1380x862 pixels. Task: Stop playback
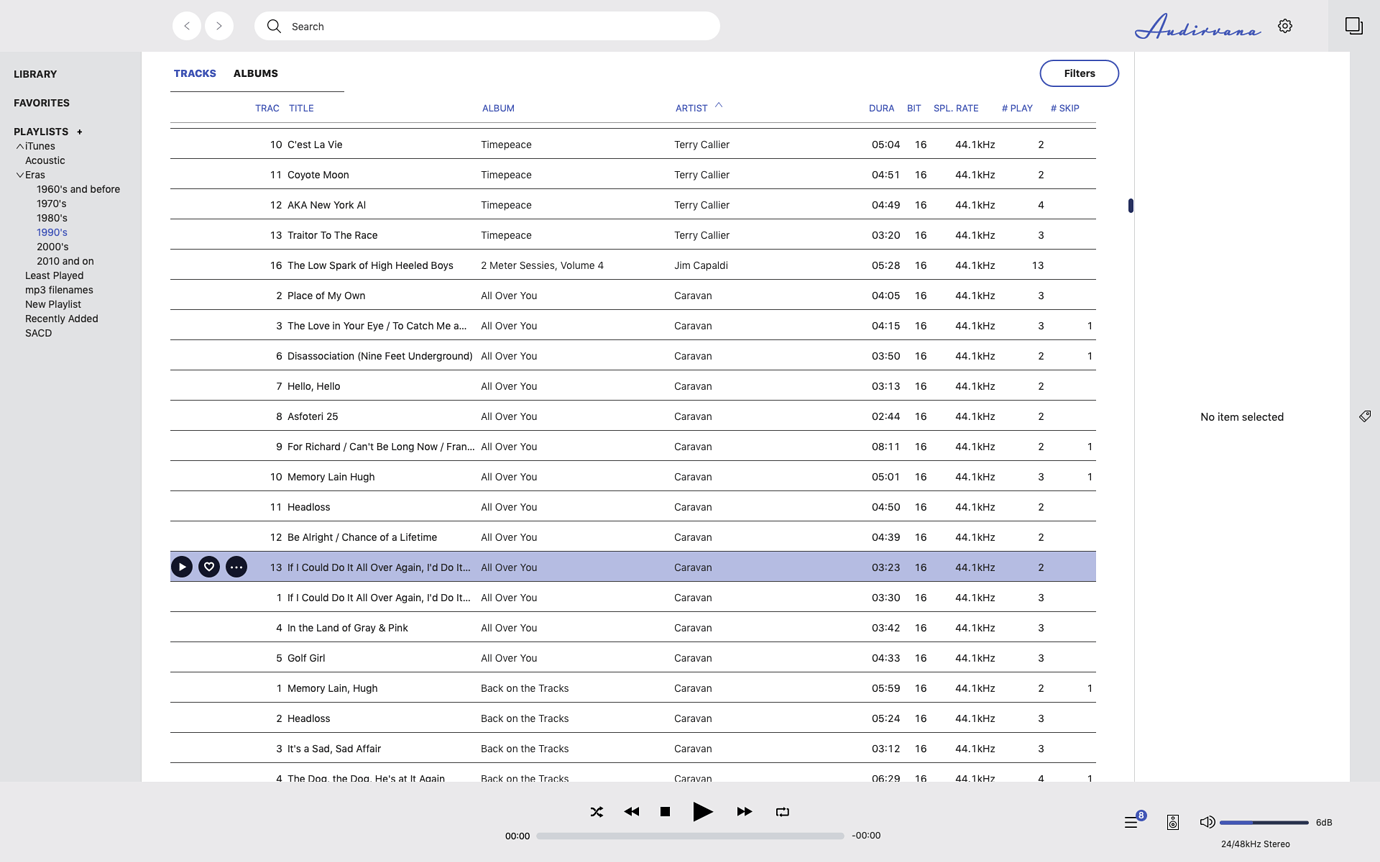pos(665,812)
